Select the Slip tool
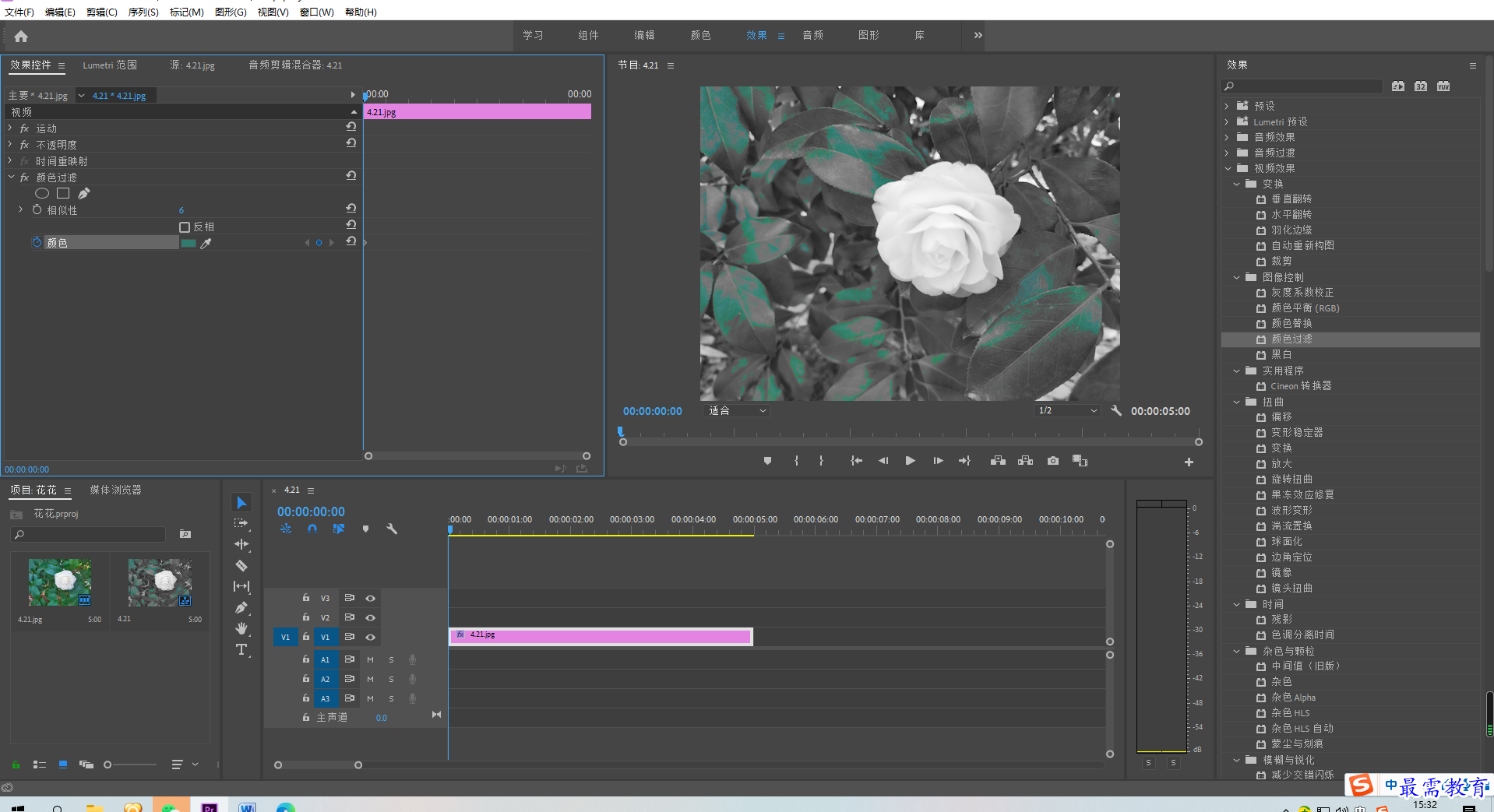 click(241, 586)
